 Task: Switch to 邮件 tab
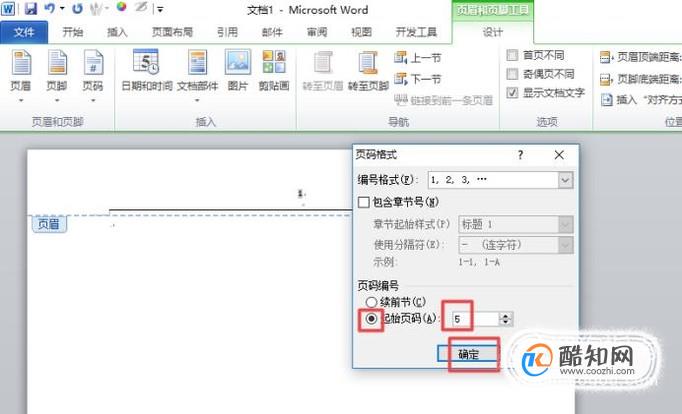click(x=272, y=32)
